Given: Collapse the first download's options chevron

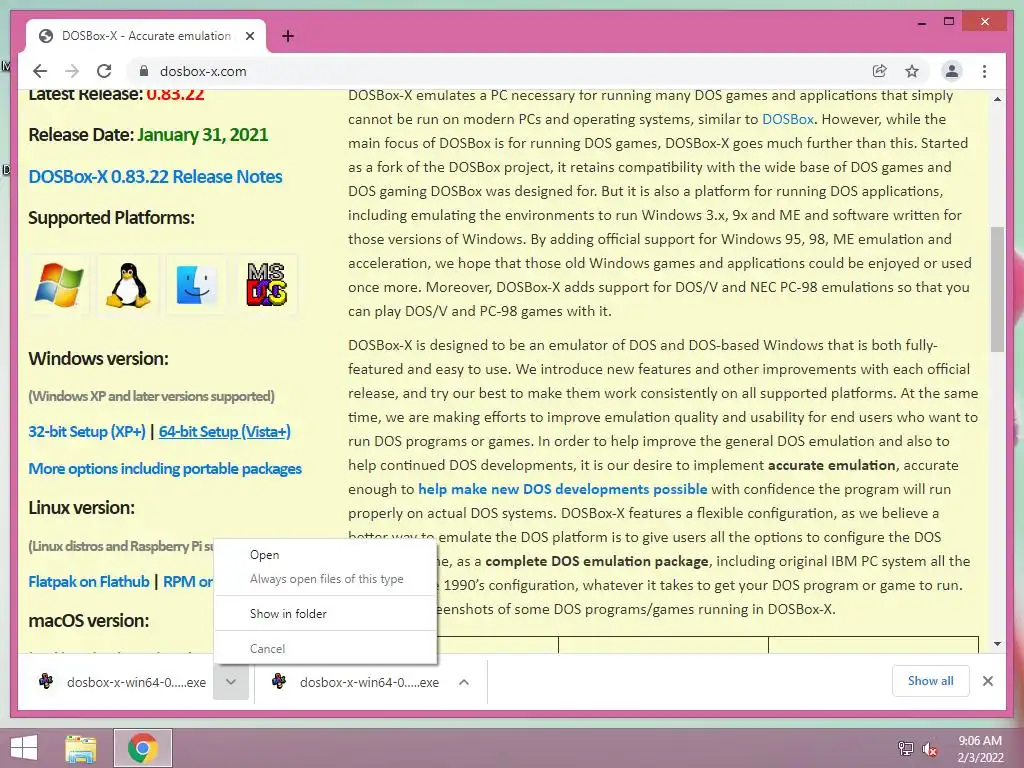Looking at the screenshot, I should click(231, 682).
